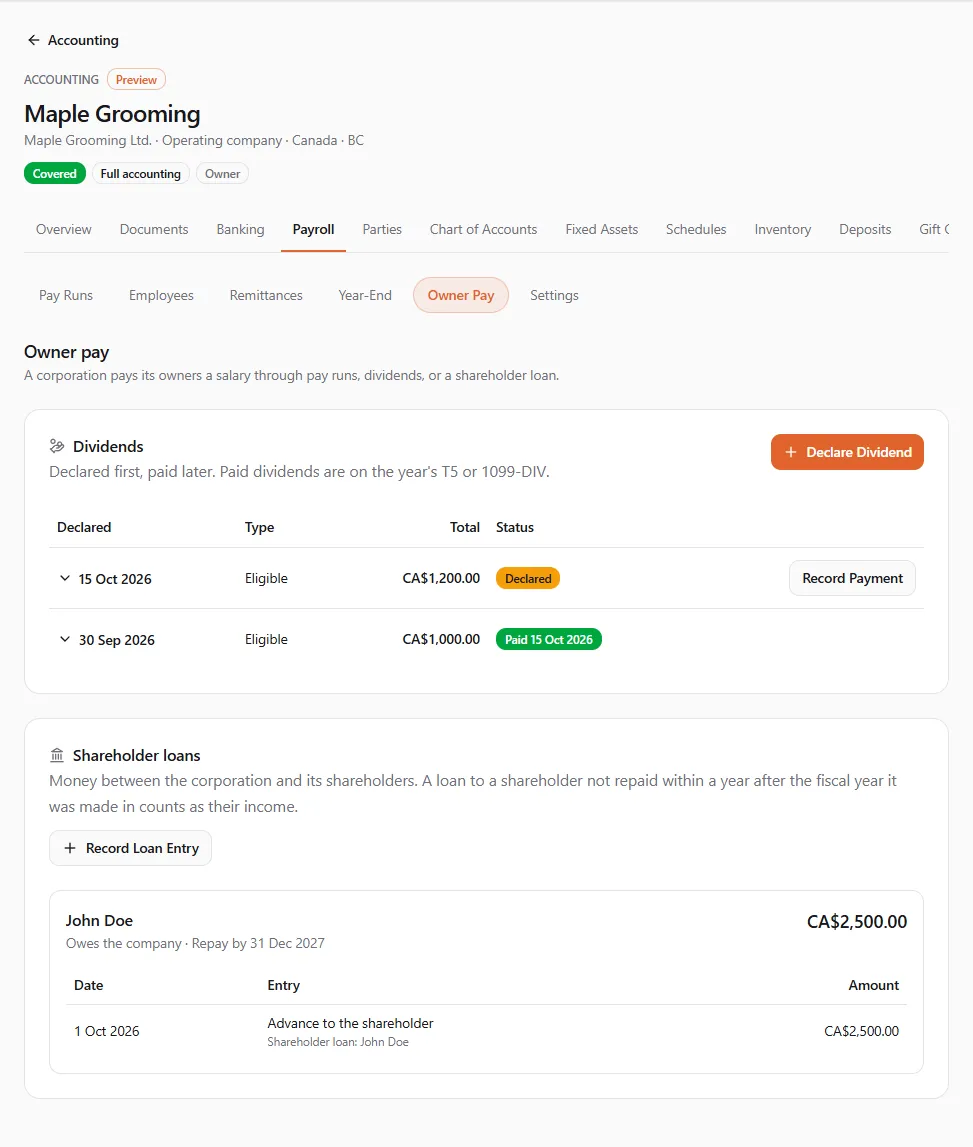The width and height of the screenshot is (973, 1147).
Task: Click the Shareholder loan: John Doe subtext
Action: (x=338, y=1042)
